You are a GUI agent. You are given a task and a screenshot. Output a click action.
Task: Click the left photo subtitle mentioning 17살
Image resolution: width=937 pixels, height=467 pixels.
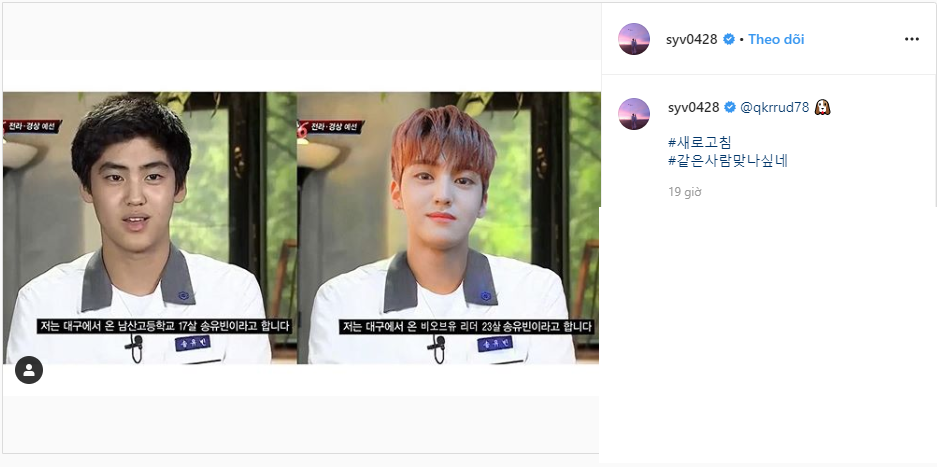(164, 326)
